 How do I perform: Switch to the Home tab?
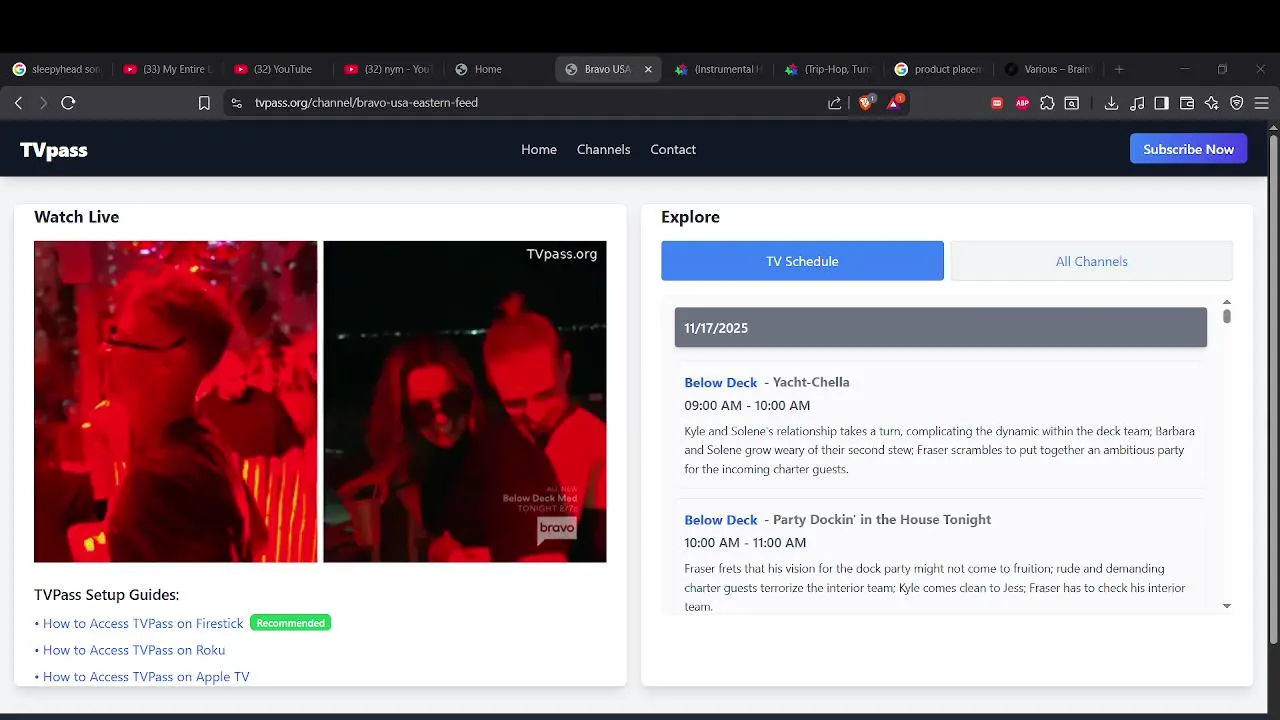coord(498,69)
